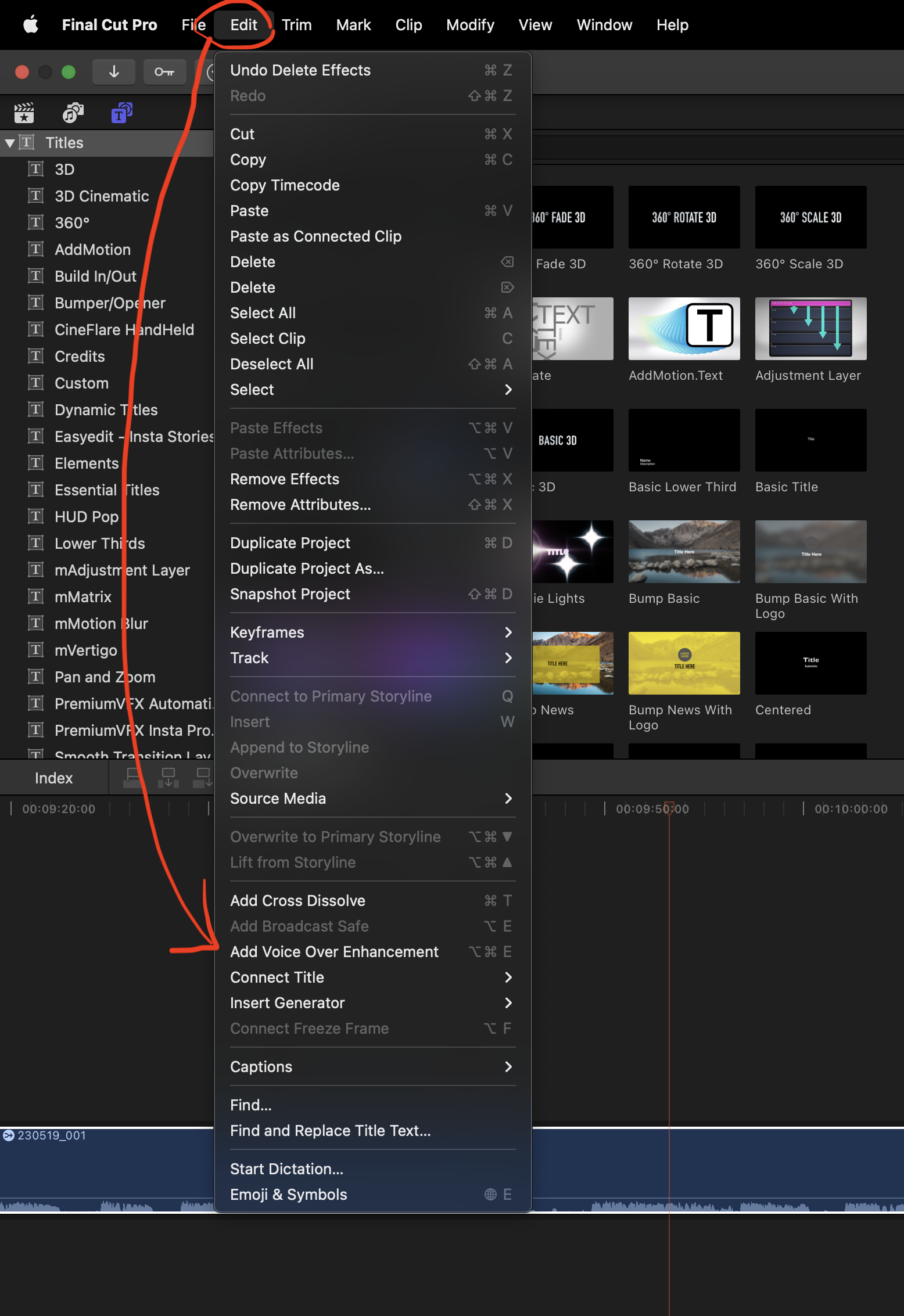904x1316 pixels.
Task: Select the Centered title thumbnail
Action: pyautogui.click(x=811, y=663)
